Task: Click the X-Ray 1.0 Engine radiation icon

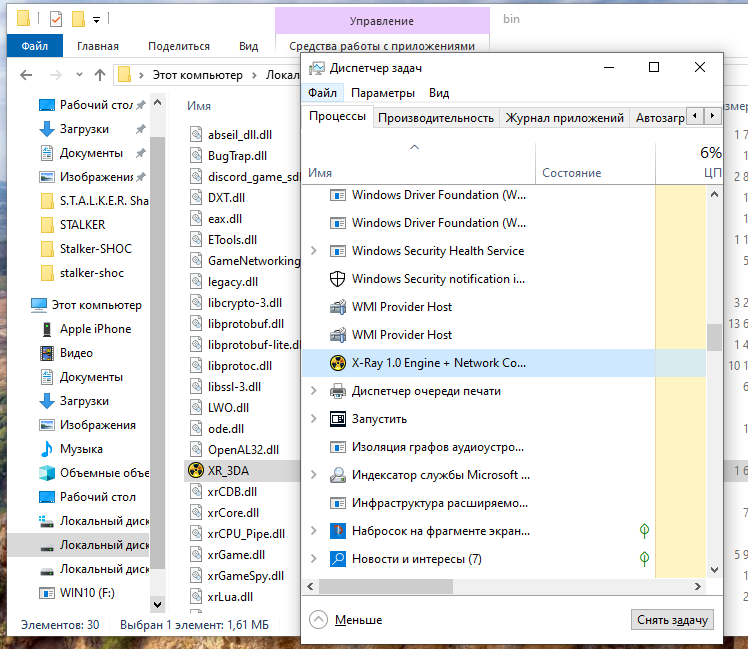Action: (337, 363)
